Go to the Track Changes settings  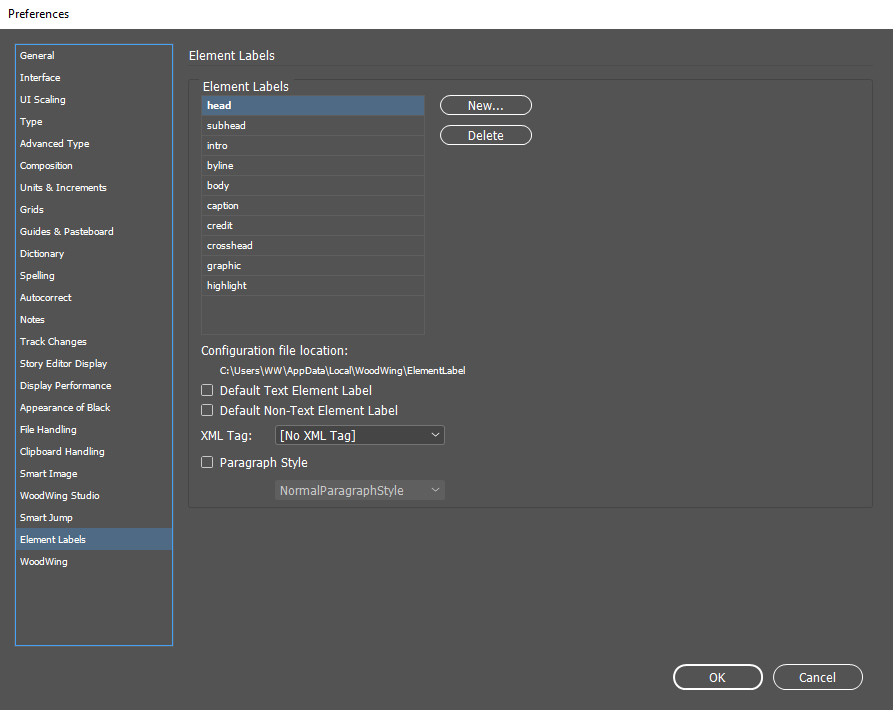coord(53,341)
